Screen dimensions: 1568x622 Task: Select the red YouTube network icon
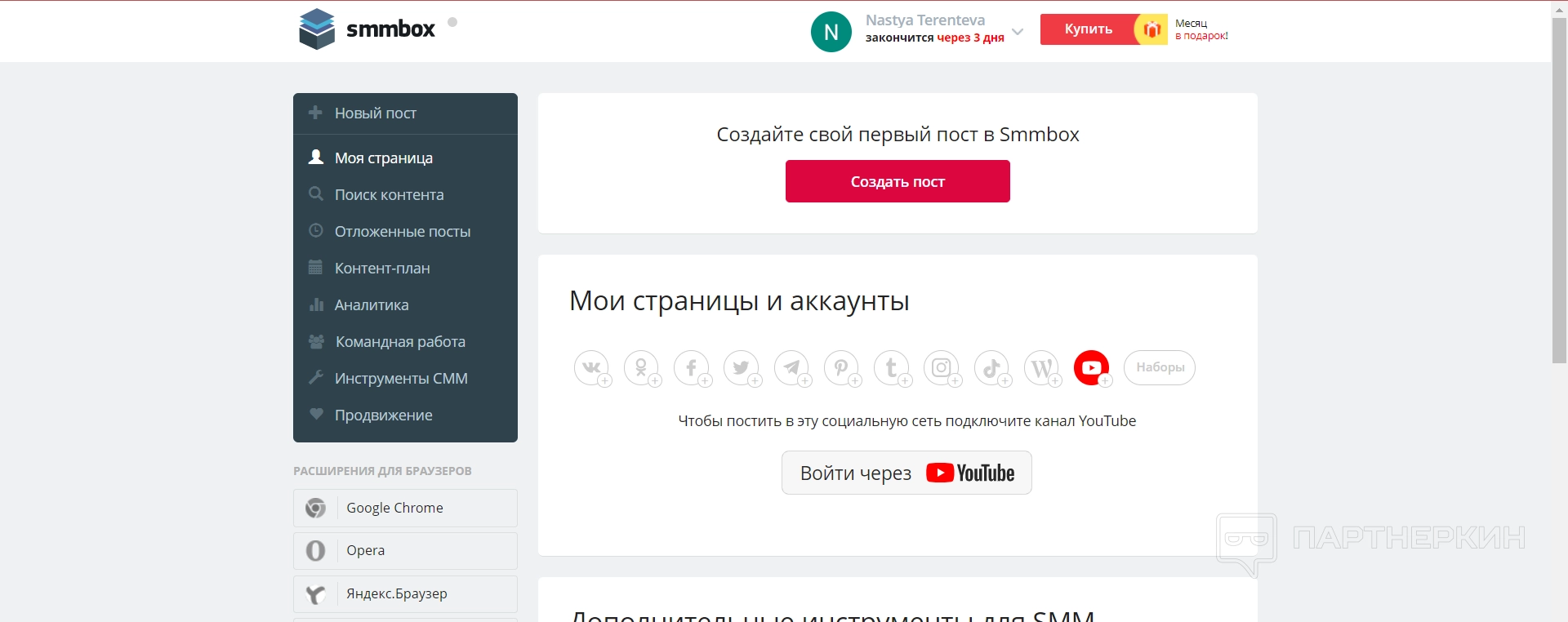click(1092, 368)
